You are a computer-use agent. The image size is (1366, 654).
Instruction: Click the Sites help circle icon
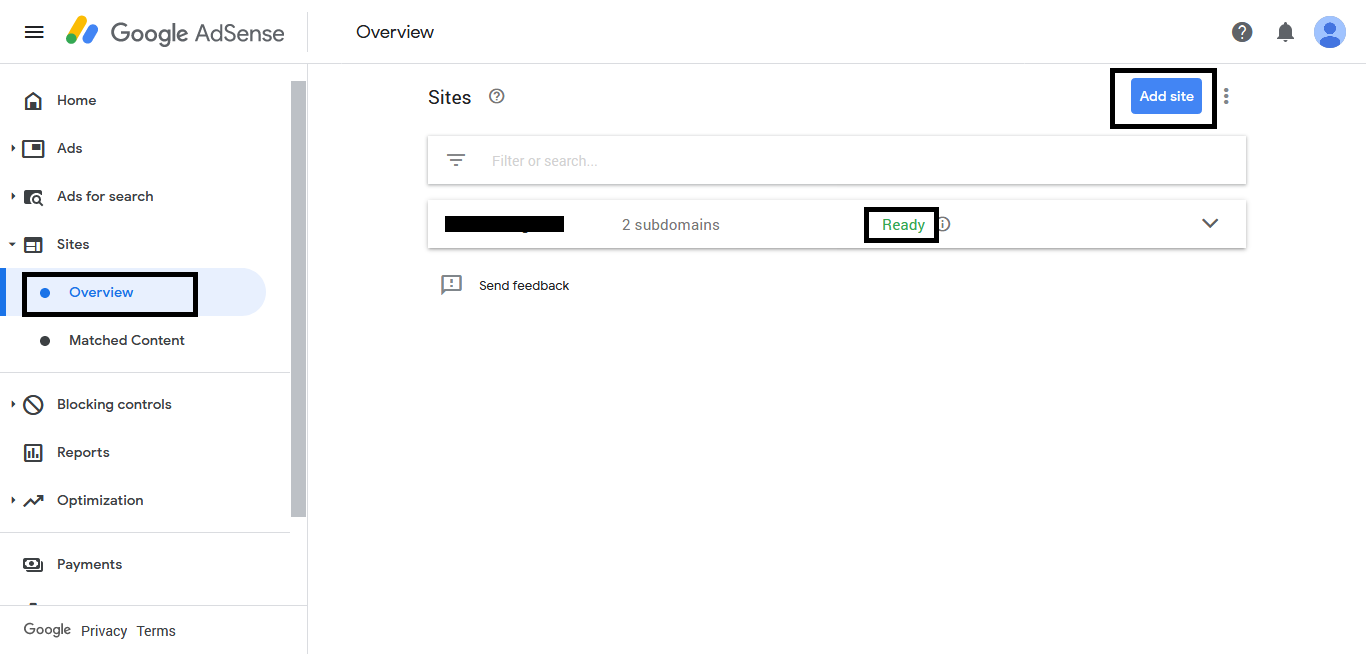pyautogui.click(x=496, y=97)
